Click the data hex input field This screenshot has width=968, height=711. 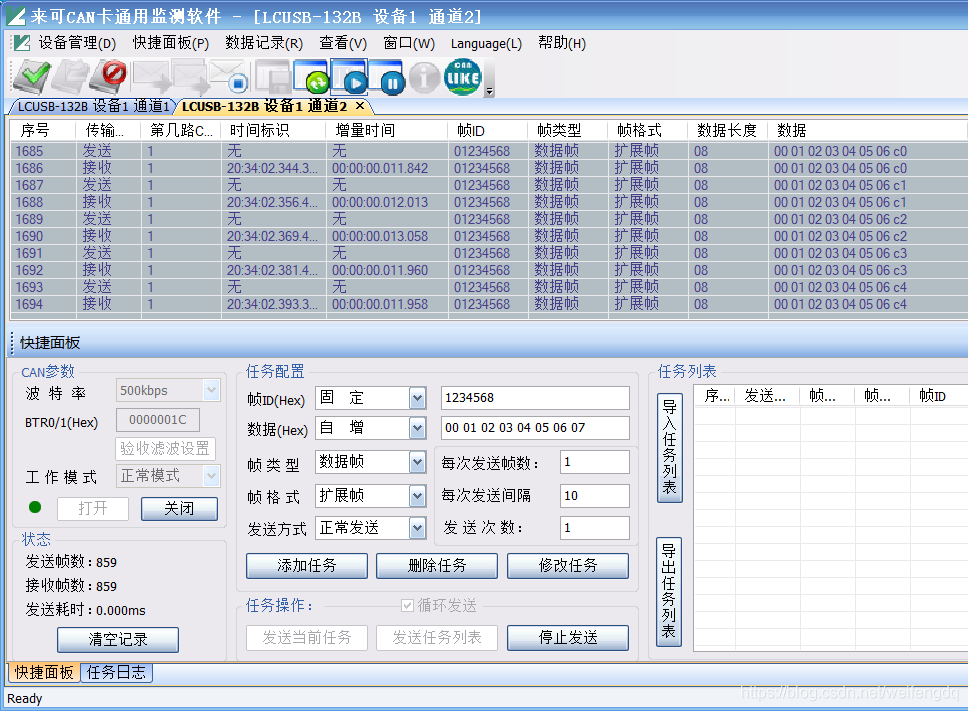click(x=535, y=428)
